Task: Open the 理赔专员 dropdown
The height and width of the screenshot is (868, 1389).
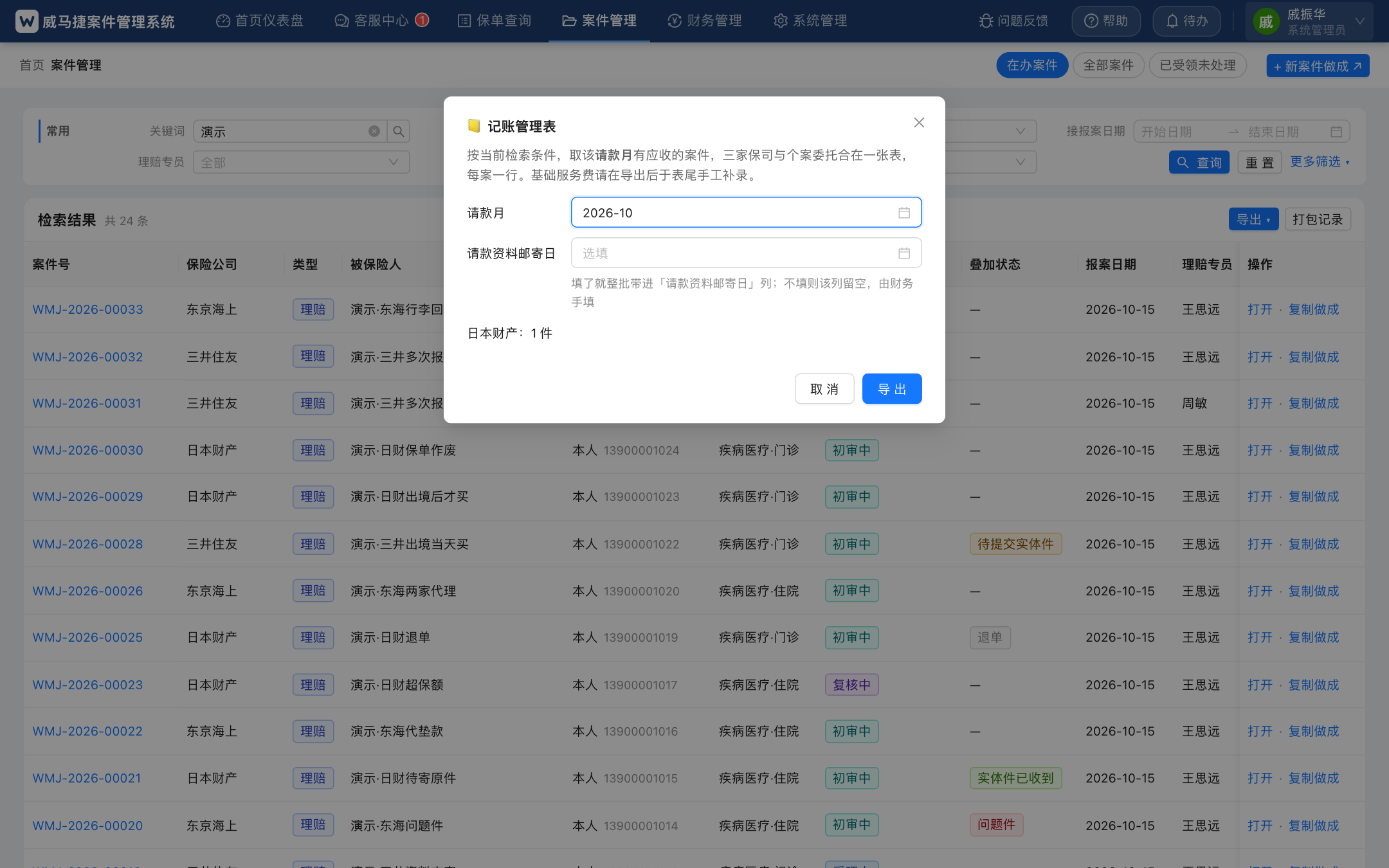Action: pos(301,162)
